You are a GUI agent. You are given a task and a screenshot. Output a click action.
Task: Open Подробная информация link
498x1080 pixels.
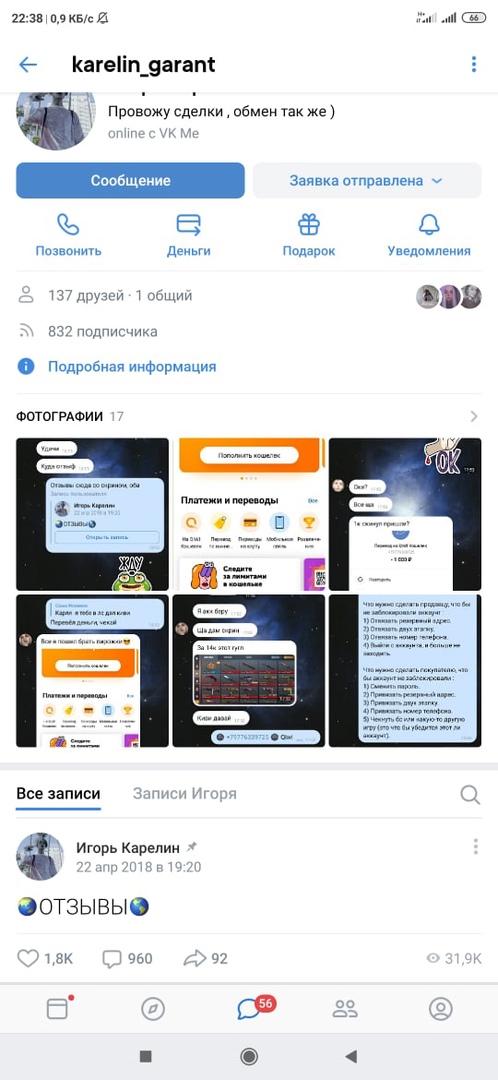click(132, 366)
